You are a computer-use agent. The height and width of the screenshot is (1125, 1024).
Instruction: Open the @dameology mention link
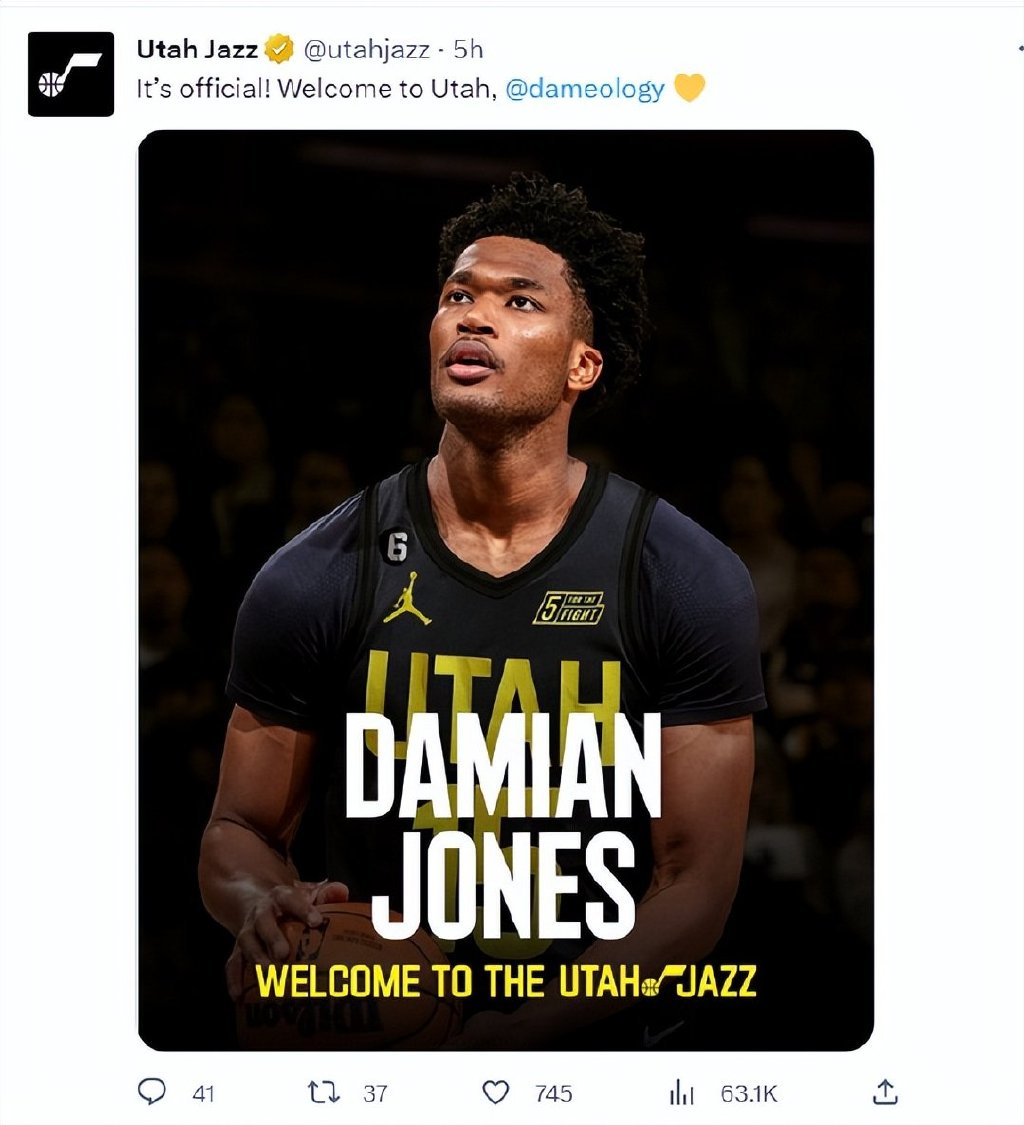point(585,89)
